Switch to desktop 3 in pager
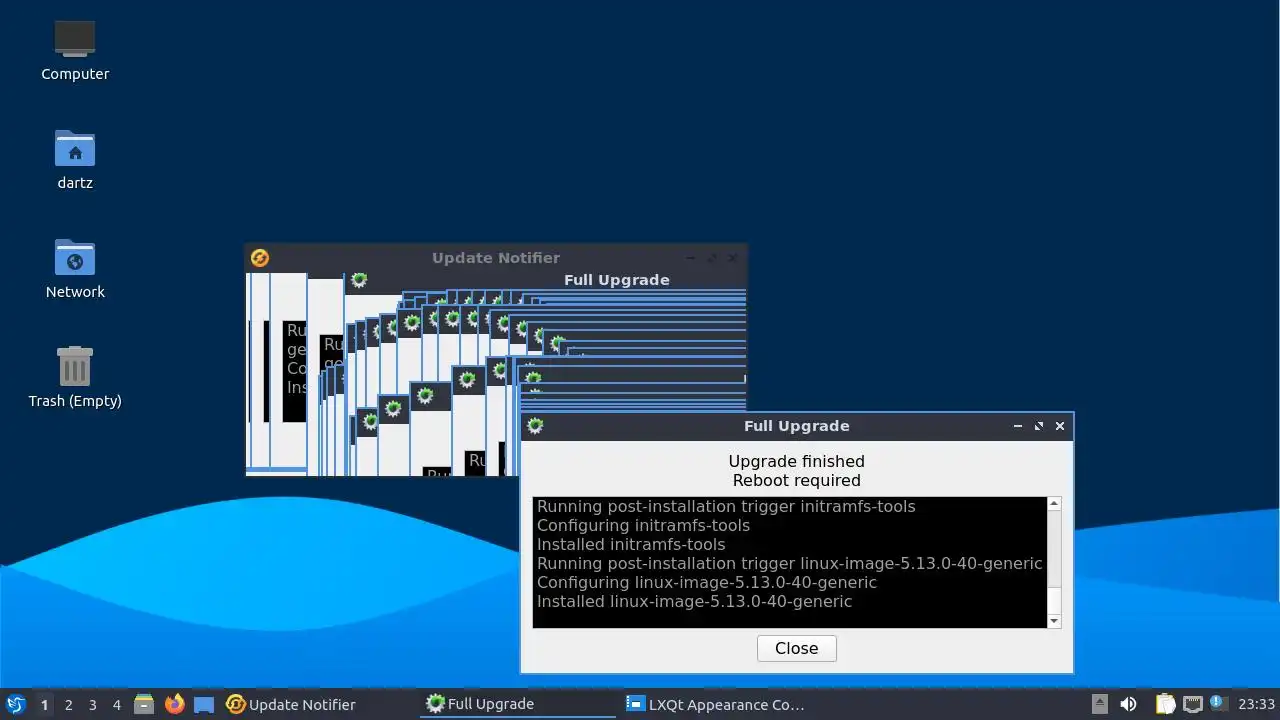This screenshot has width=1280, height=720. (92, 704)
